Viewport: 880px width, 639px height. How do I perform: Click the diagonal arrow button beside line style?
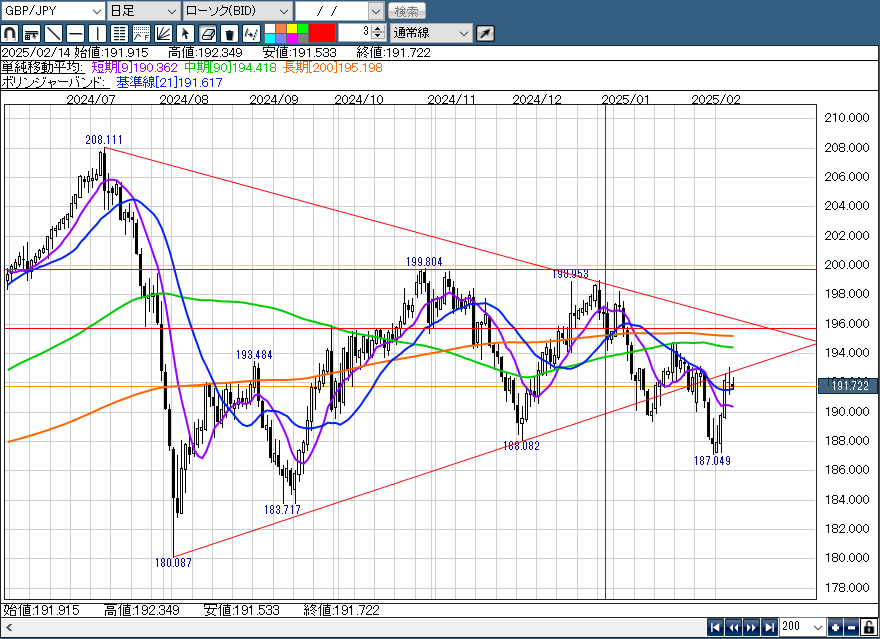485,33
